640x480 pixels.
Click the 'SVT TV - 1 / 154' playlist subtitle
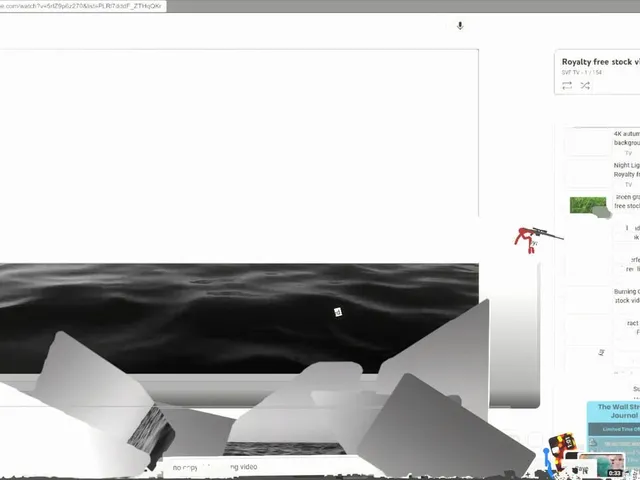[x=582, y=73]
